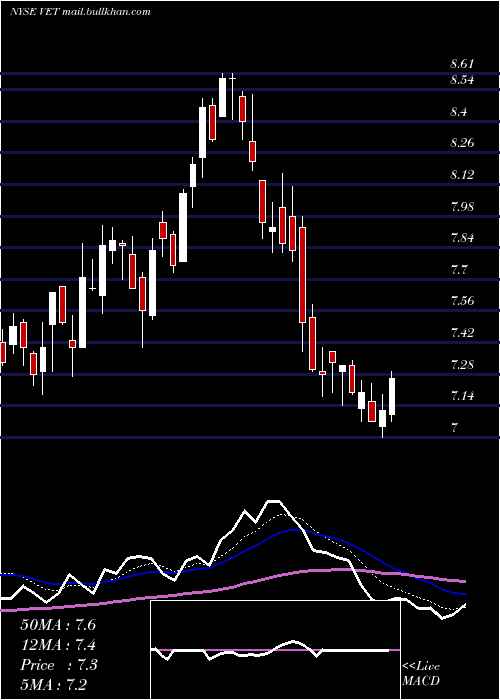The image size is (500, 700).
Task: Click the Price : 7.3 legend value
Action: click(x=58, y=665)
